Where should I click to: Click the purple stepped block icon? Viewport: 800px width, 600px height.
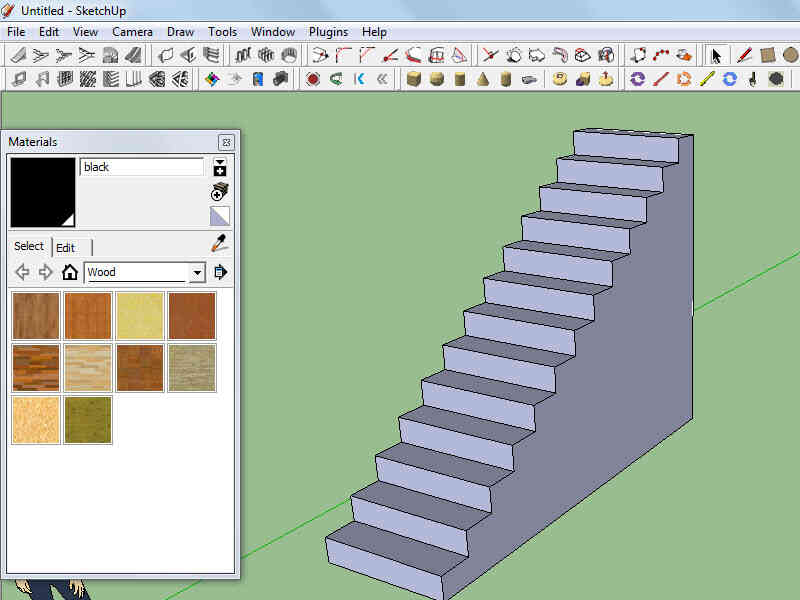pyautogui.click(x=583, y=79)
